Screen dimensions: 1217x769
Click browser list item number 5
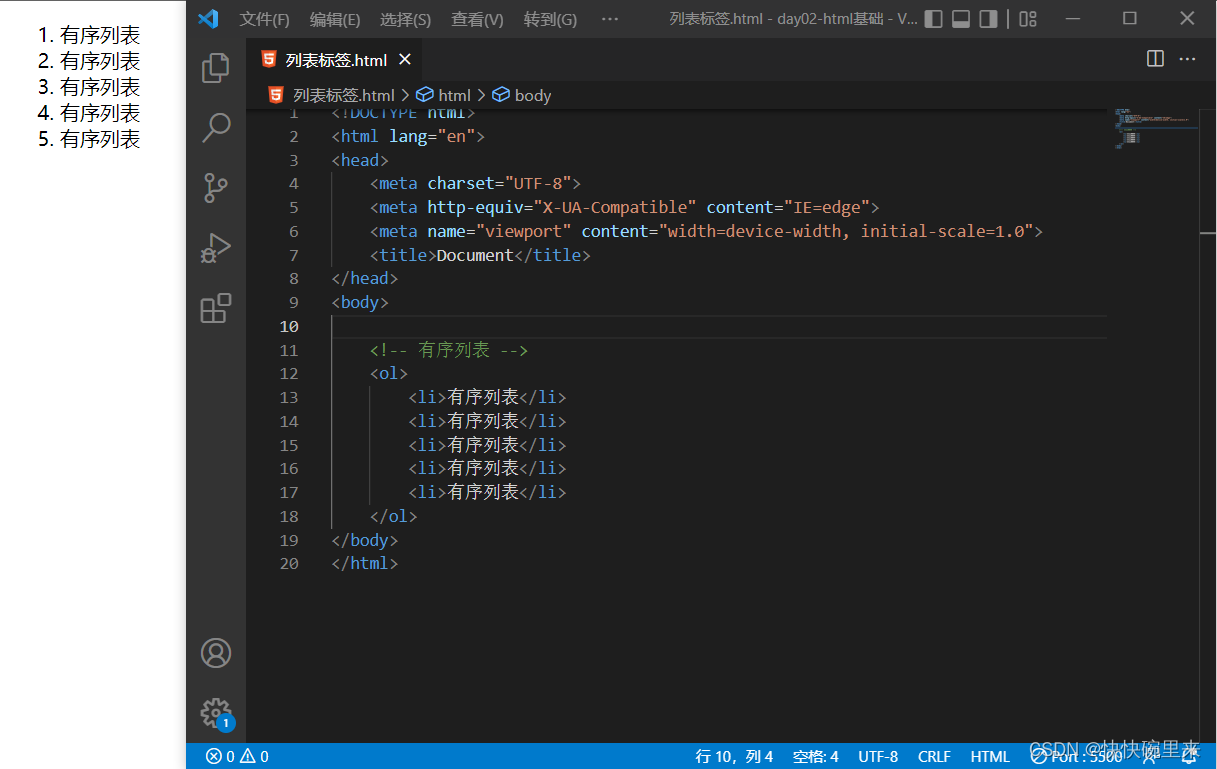tap(89, 139)
